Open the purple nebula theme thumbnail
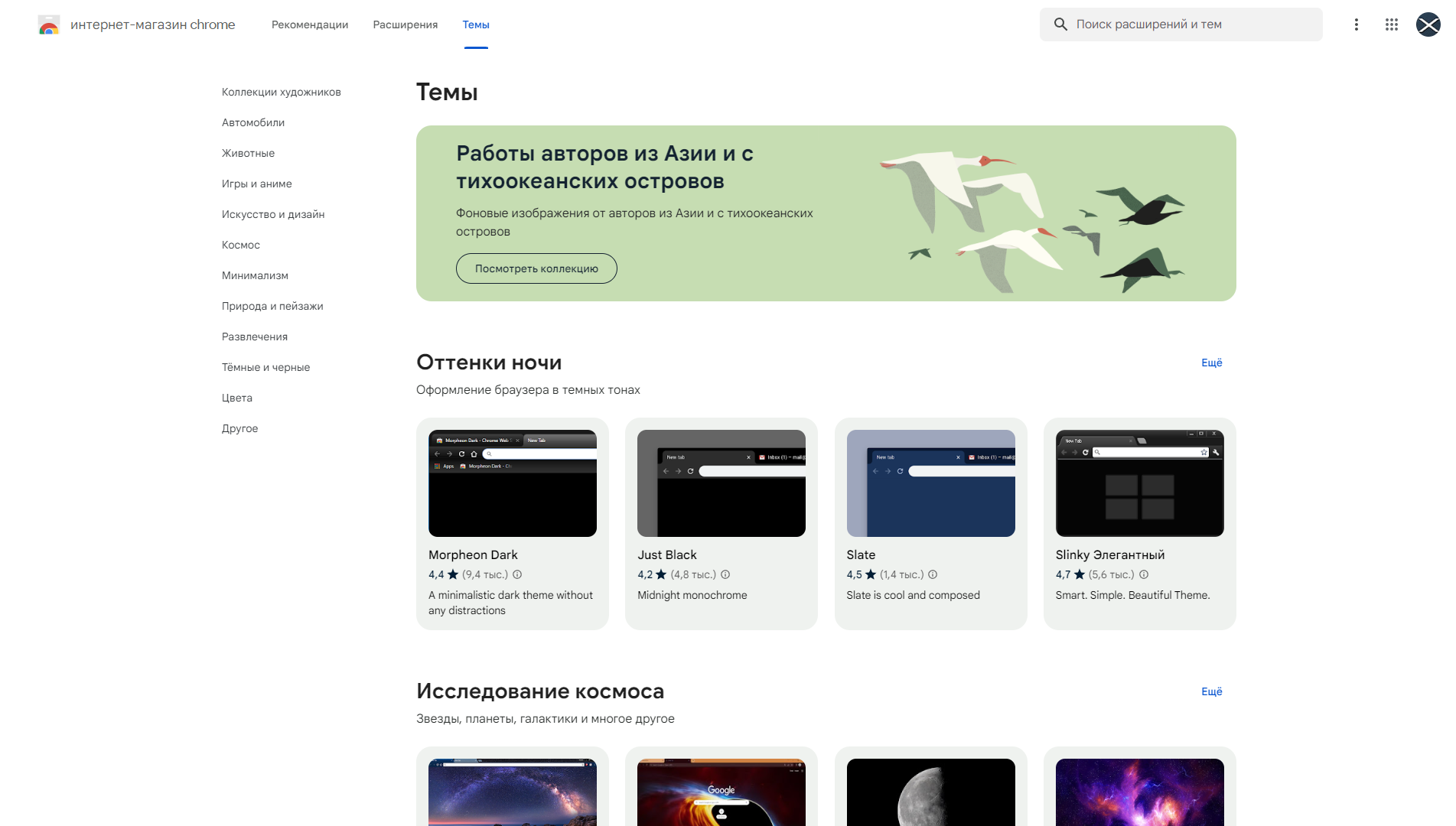Screen dimensions: 1456x826 tap(1140, 792)
